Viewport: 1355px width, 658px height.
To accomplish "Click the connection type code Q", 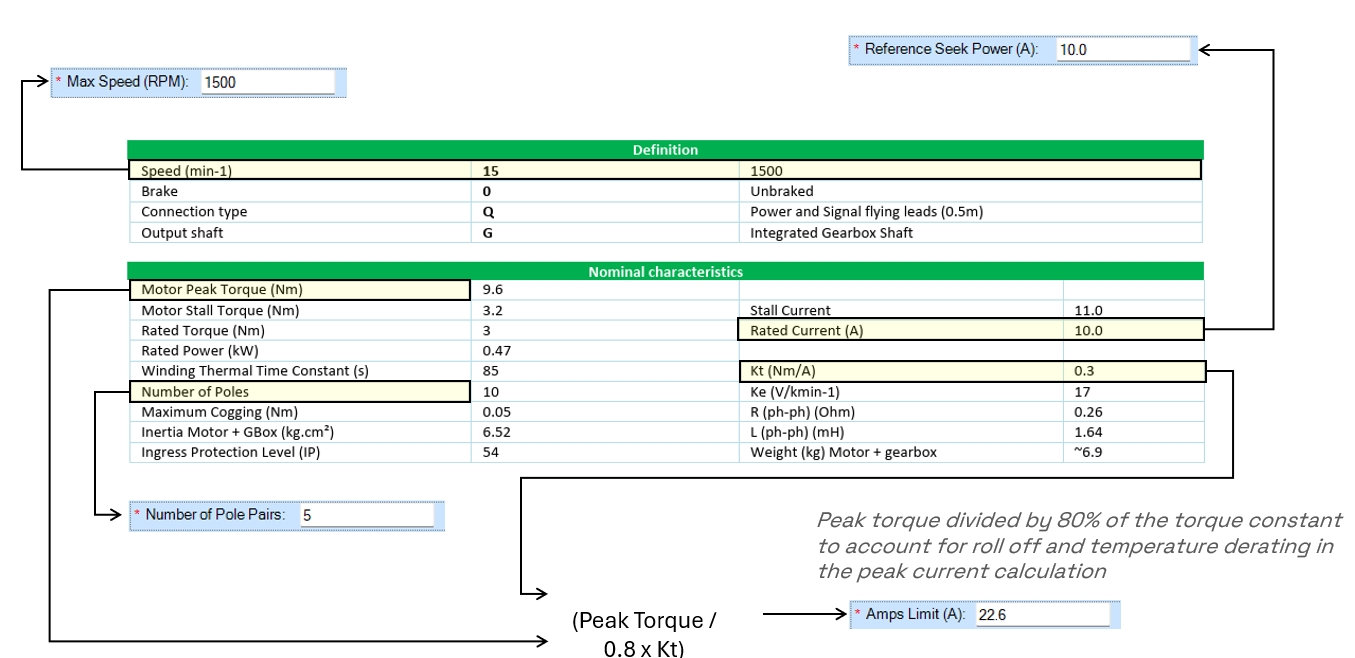I will coord(488,212).
